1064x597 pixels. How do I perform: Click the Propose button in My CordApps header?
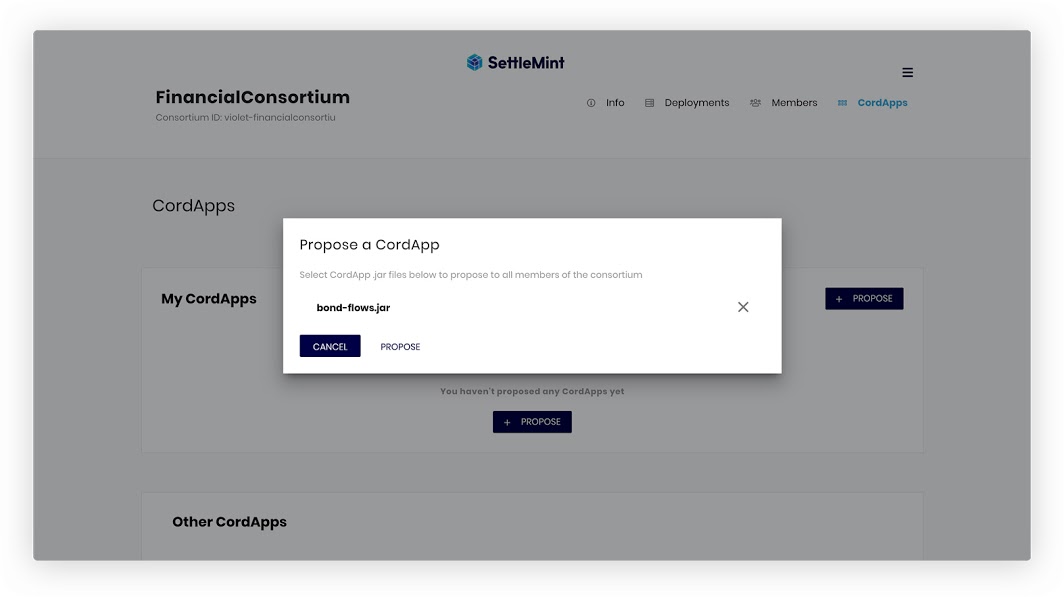[x=864, y=298]
